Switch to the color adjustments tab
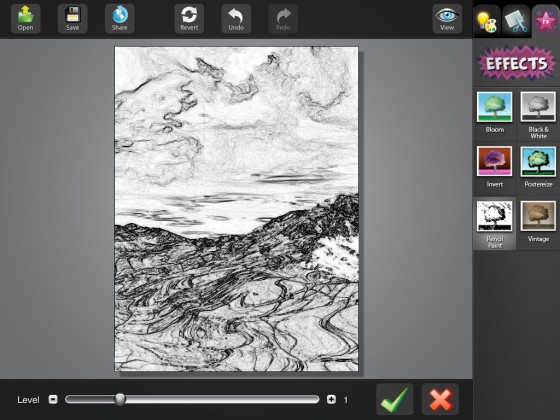The image size is (560, 420). coord(487,21)
